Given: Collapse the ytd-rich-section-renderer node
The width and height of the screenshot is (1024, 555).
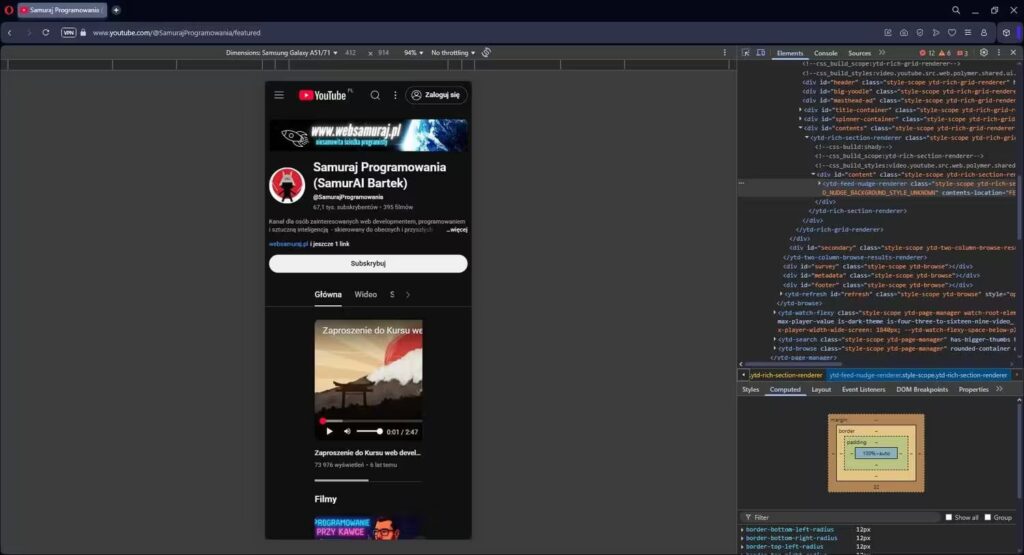Looking at the screenshot, I should pyautogui.click(x=807, y=138).
